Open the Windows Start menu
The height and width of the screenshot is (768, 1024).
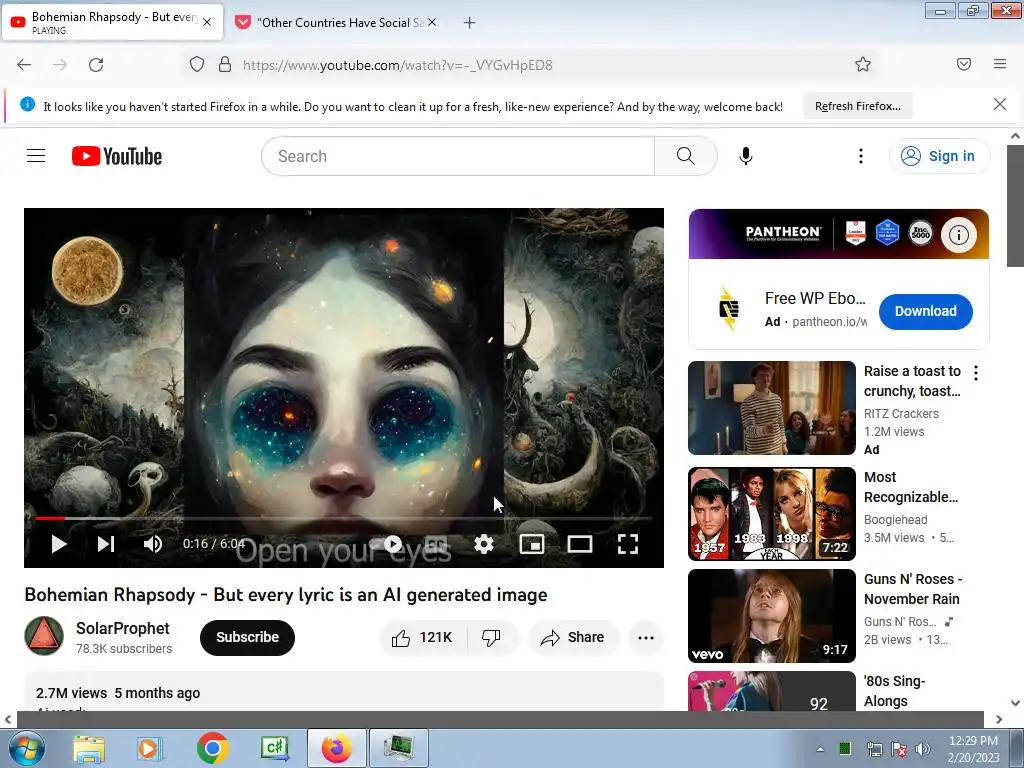pyautogui.click(x=25, y=748)
